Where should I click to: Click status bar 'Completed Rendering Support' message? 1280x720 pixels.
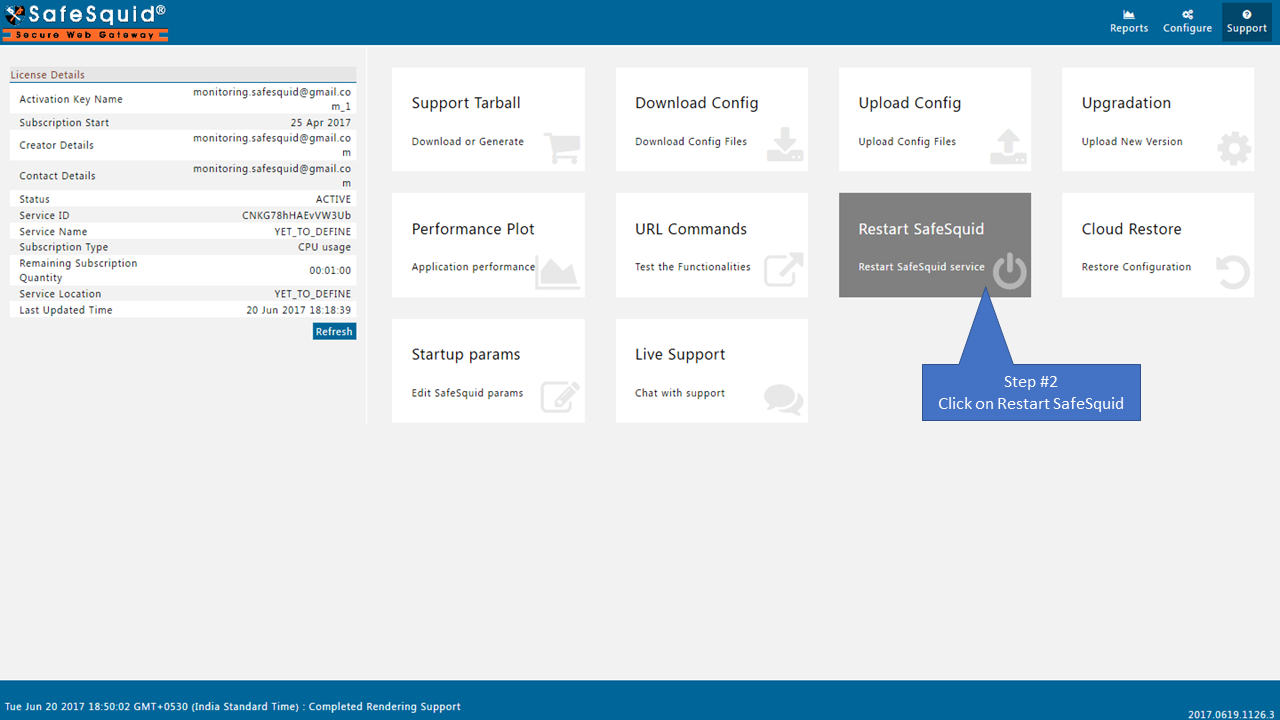click(385, 707)
